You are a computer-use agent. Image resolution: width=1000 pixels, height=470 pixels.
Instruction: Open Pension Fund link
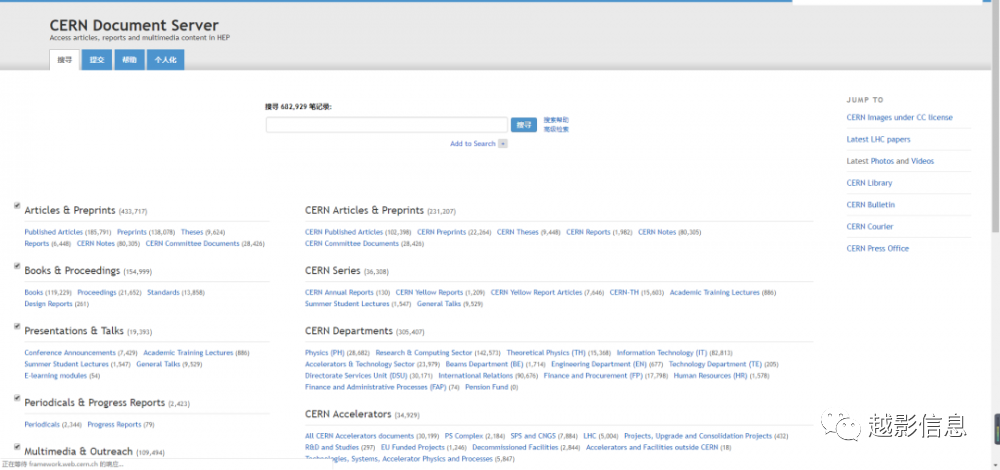(x=487, y=387)
